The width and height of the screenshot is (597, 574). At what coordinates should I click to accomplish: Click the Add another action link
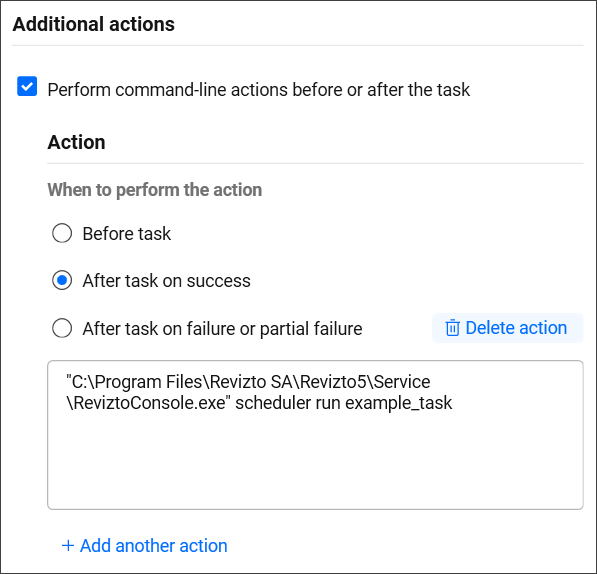(145, 545)
